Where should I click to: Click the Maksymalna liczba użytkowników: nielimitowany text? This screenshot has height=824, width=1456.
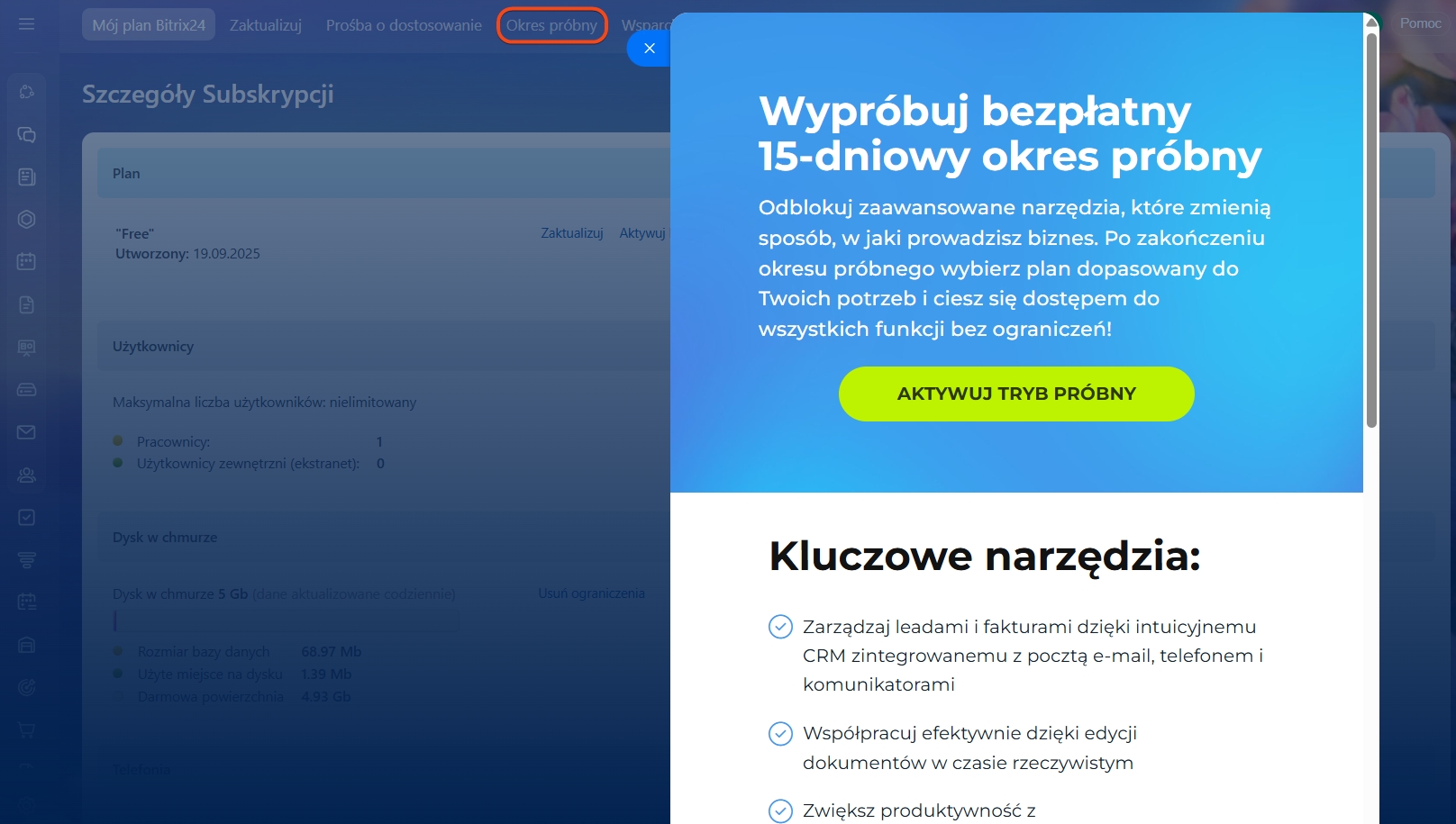[x=265, y=403]
